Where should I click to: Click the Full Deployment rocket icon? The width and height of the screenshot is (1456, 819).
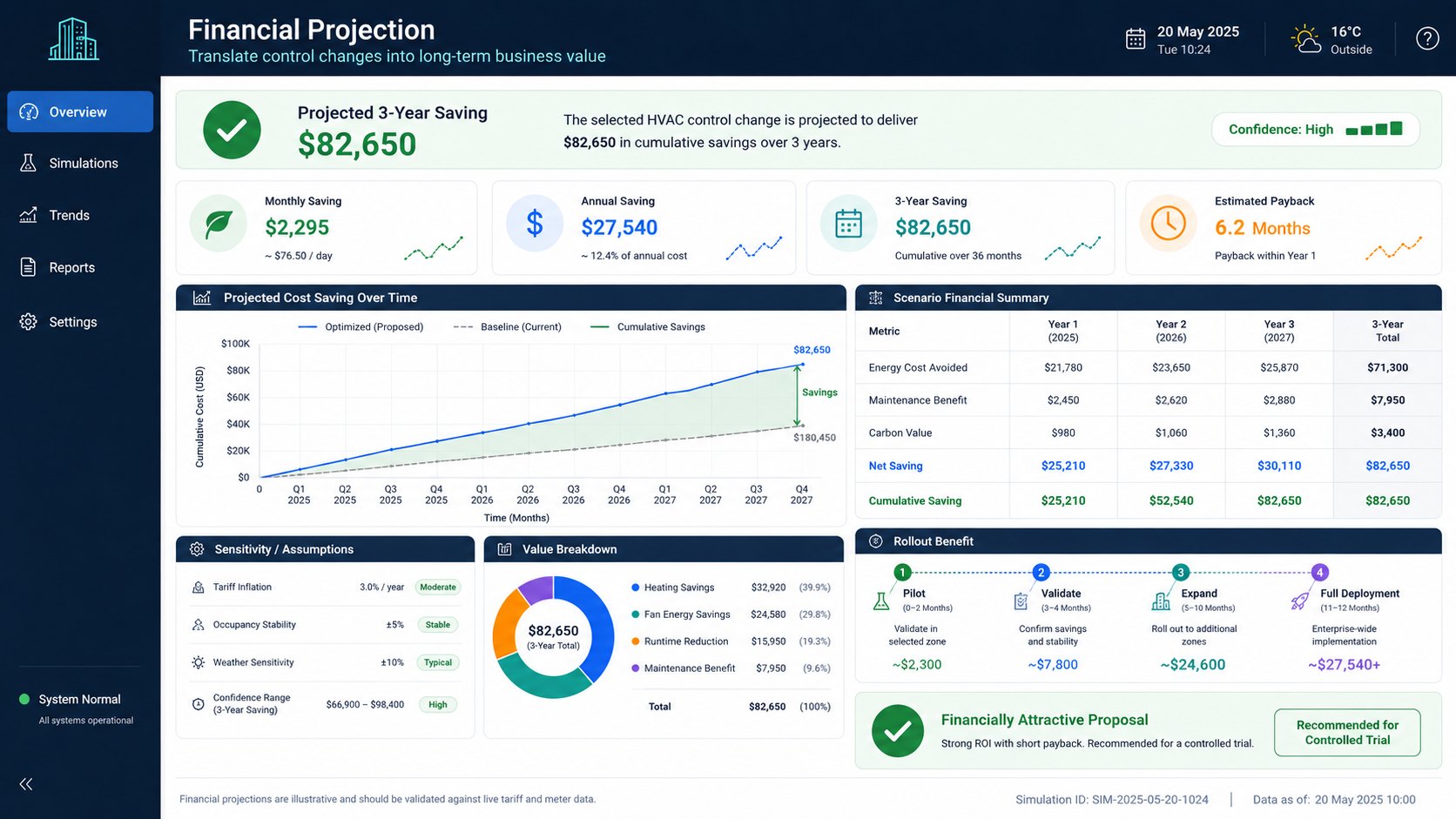tap(1300, 601)
